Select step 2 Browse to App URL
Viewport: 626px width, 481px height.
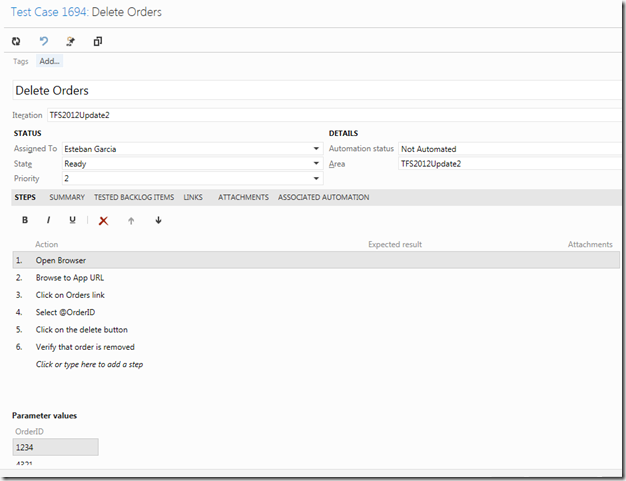click(x=316, y=277)
